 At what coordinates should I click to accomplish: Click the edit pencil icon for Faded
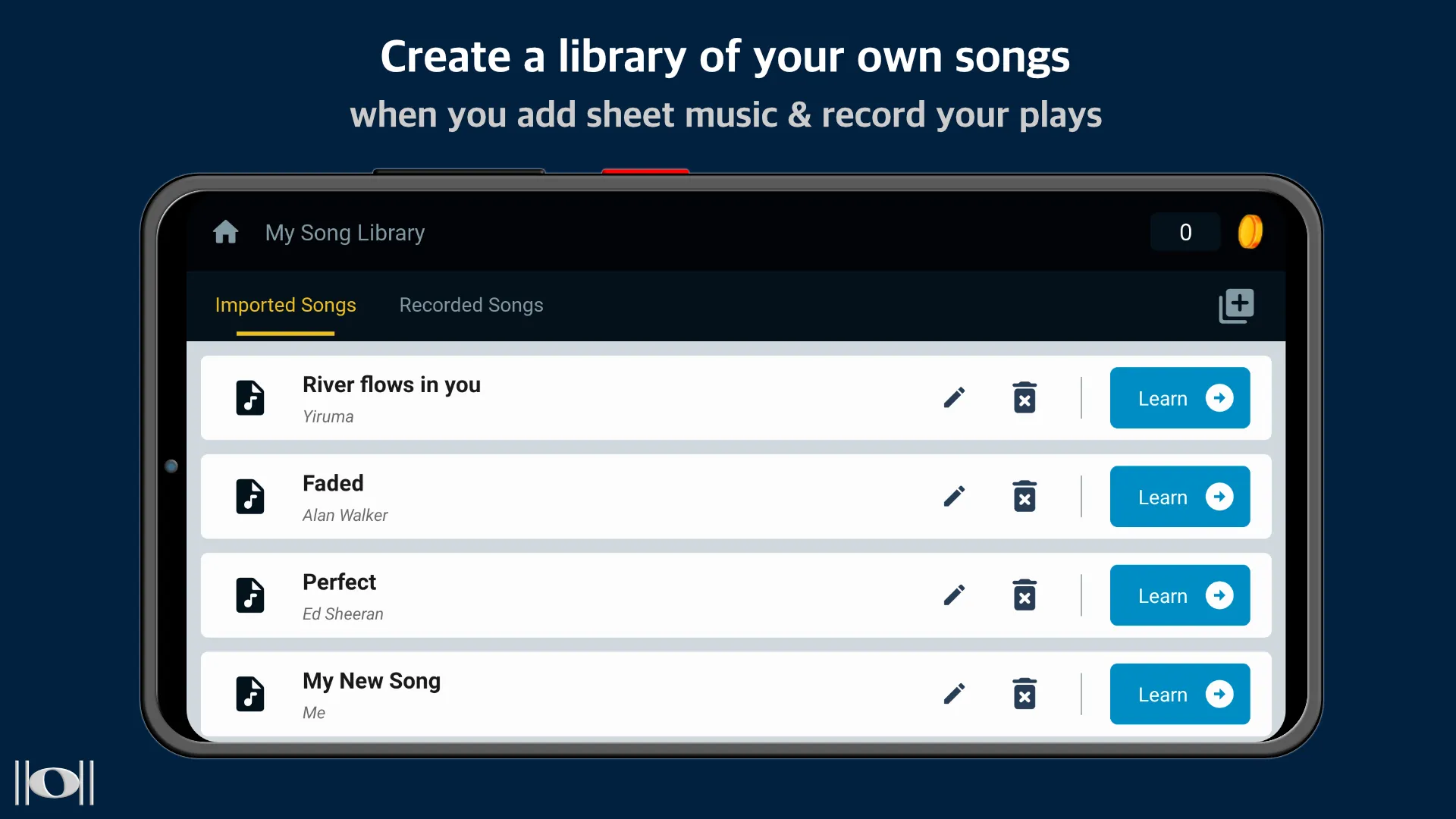954,496
